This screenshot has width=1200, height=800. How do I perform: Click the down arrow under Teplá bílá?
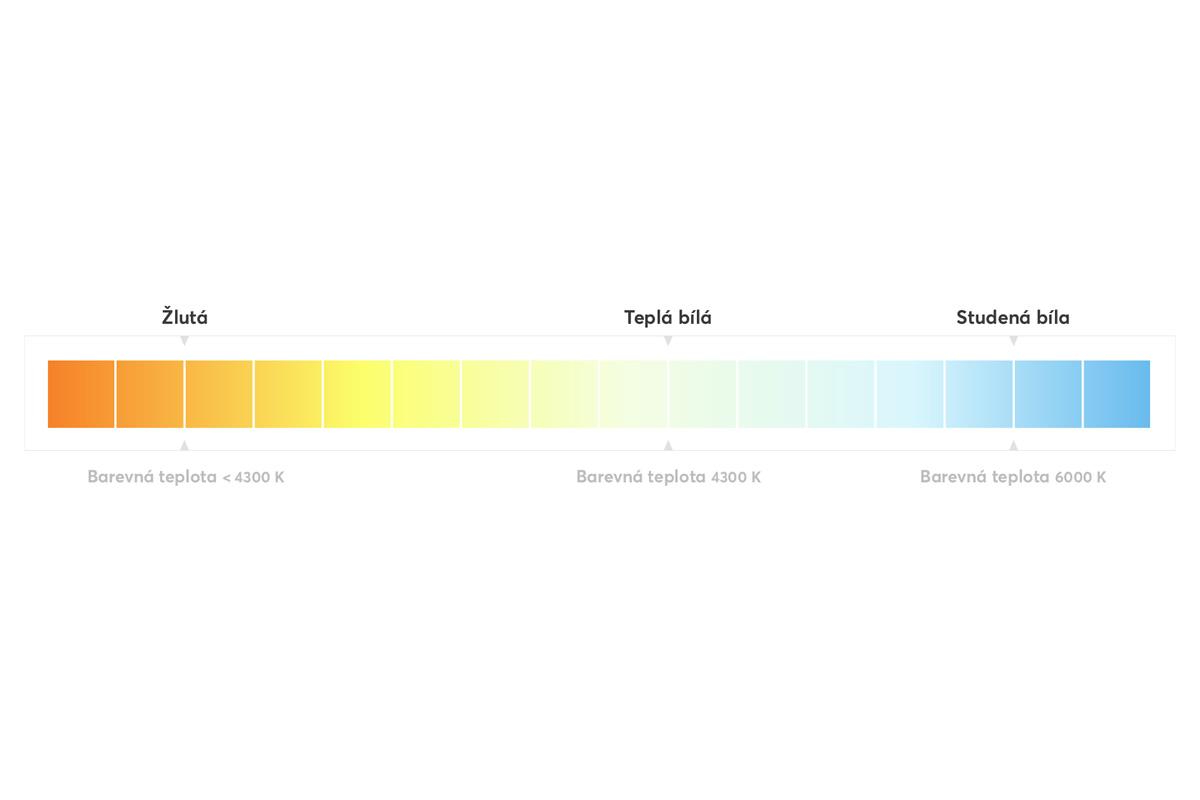[668, 341]
